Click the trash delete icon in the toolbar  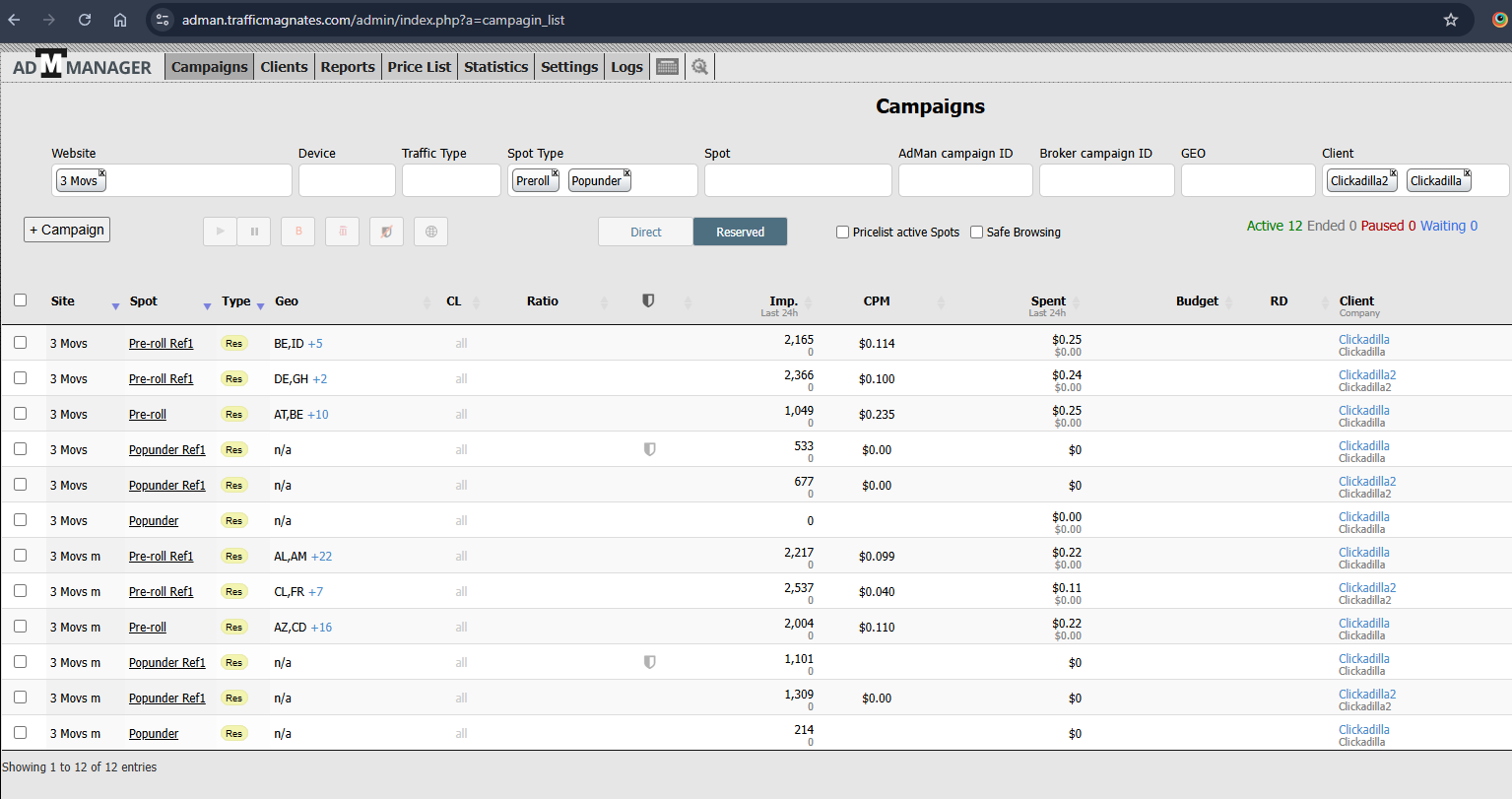click(x=343, y=232)
